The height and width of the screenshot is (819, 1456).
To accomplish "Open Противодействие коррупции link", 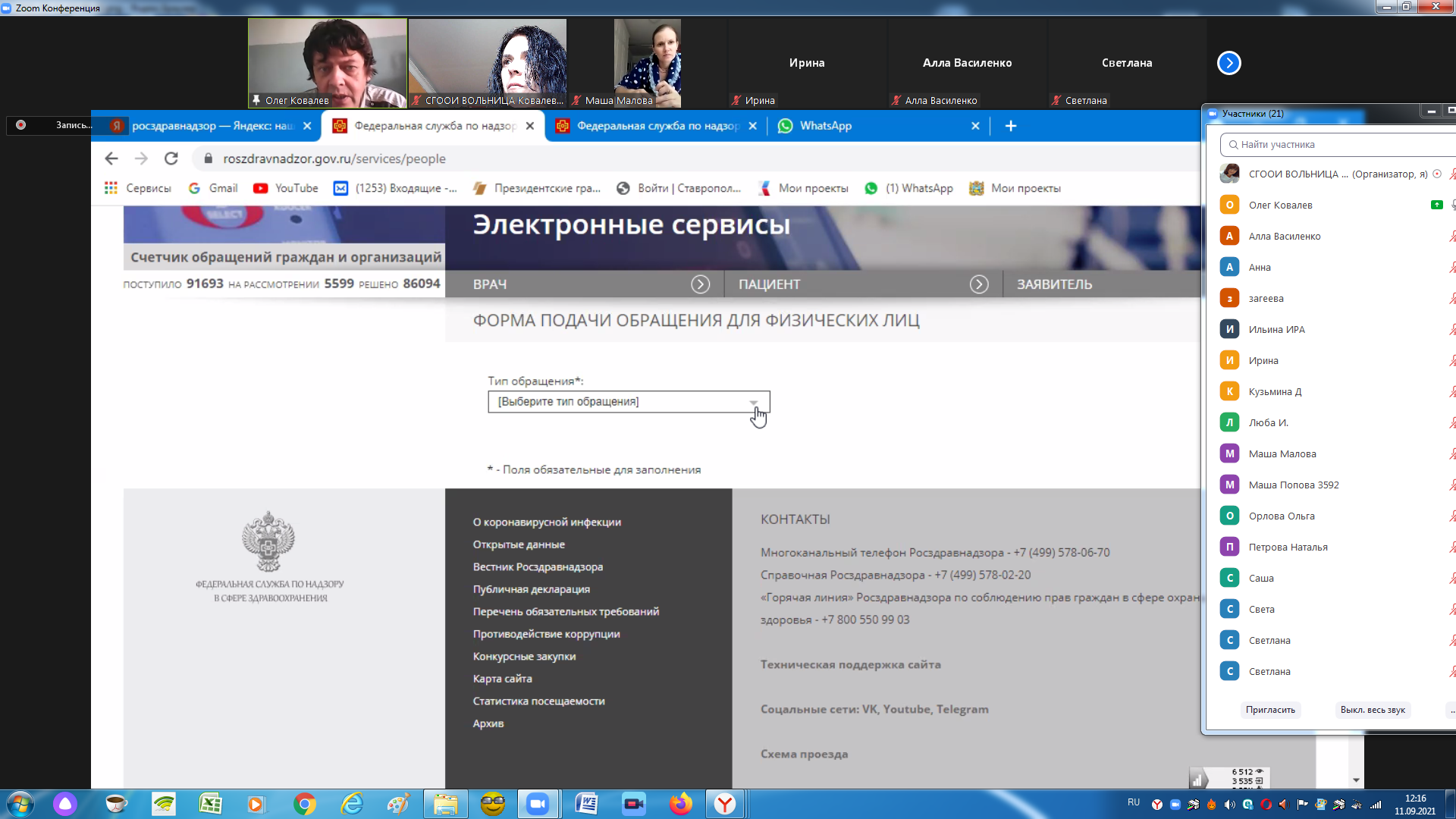I will tap(546, 634).
